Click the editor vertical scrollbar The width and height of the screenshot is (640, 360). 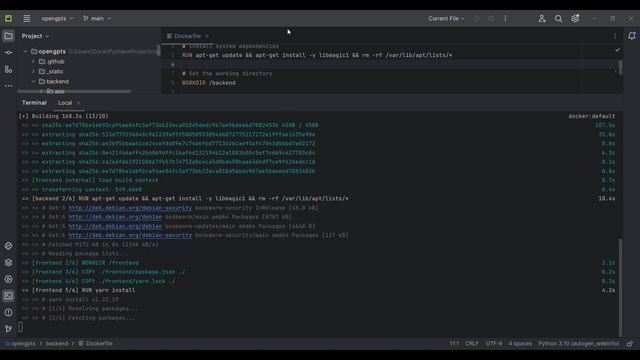(621, 67)
